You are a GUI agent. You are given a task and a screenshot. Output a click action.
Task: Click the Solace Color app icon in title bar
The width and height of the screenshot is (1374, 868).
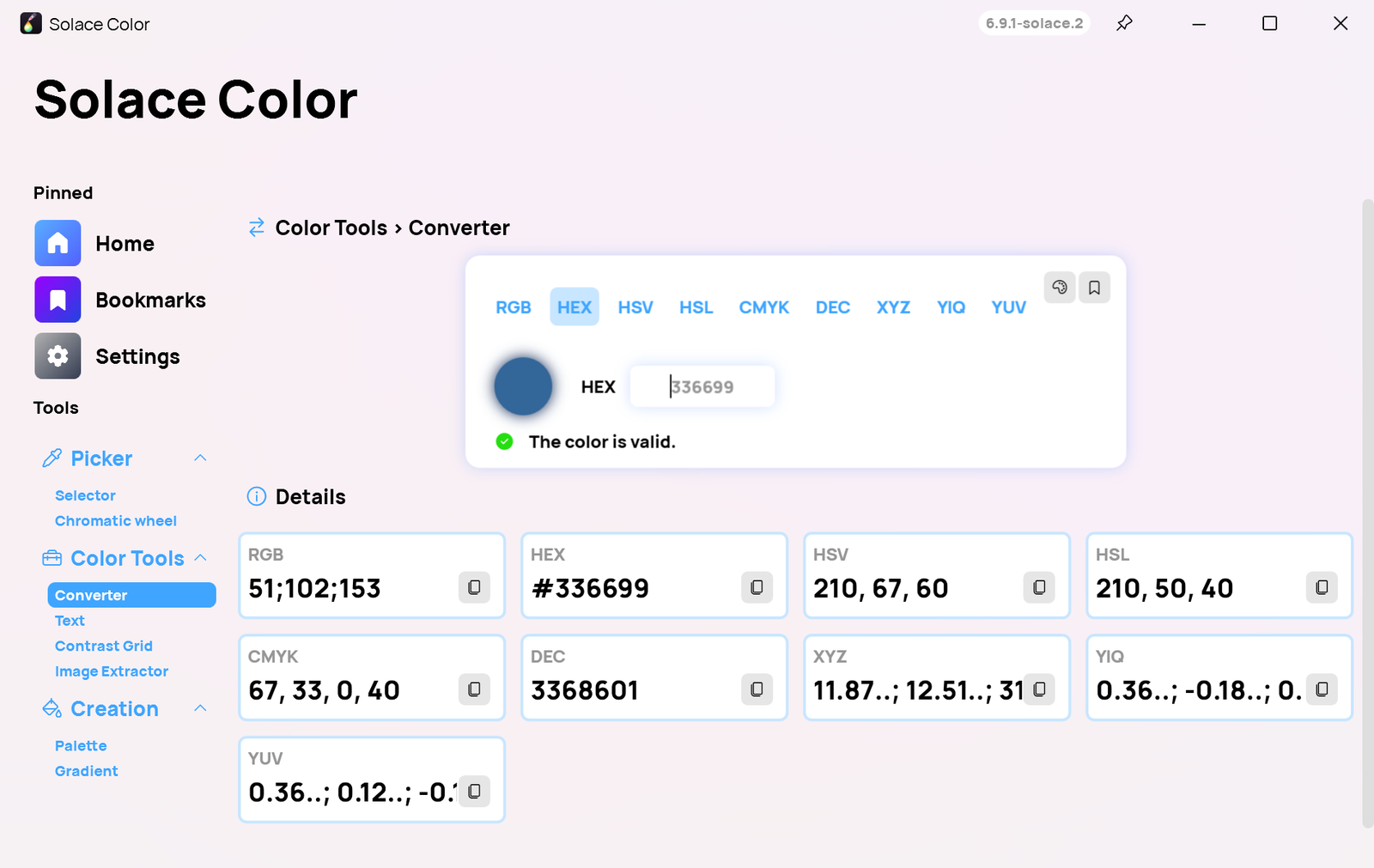coord(31,23)
